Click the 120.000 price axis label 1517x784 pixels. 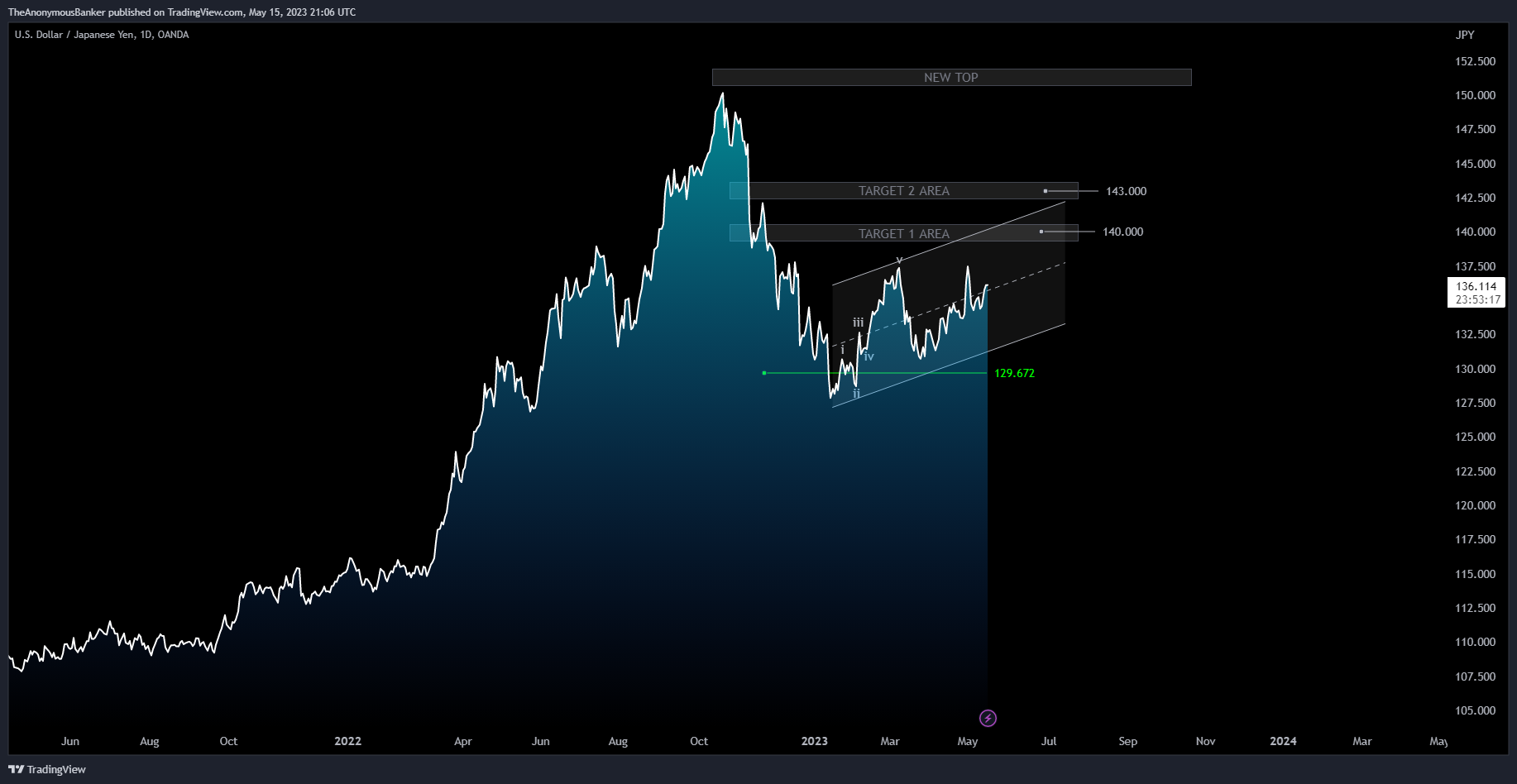click(x=1476, y=505)
